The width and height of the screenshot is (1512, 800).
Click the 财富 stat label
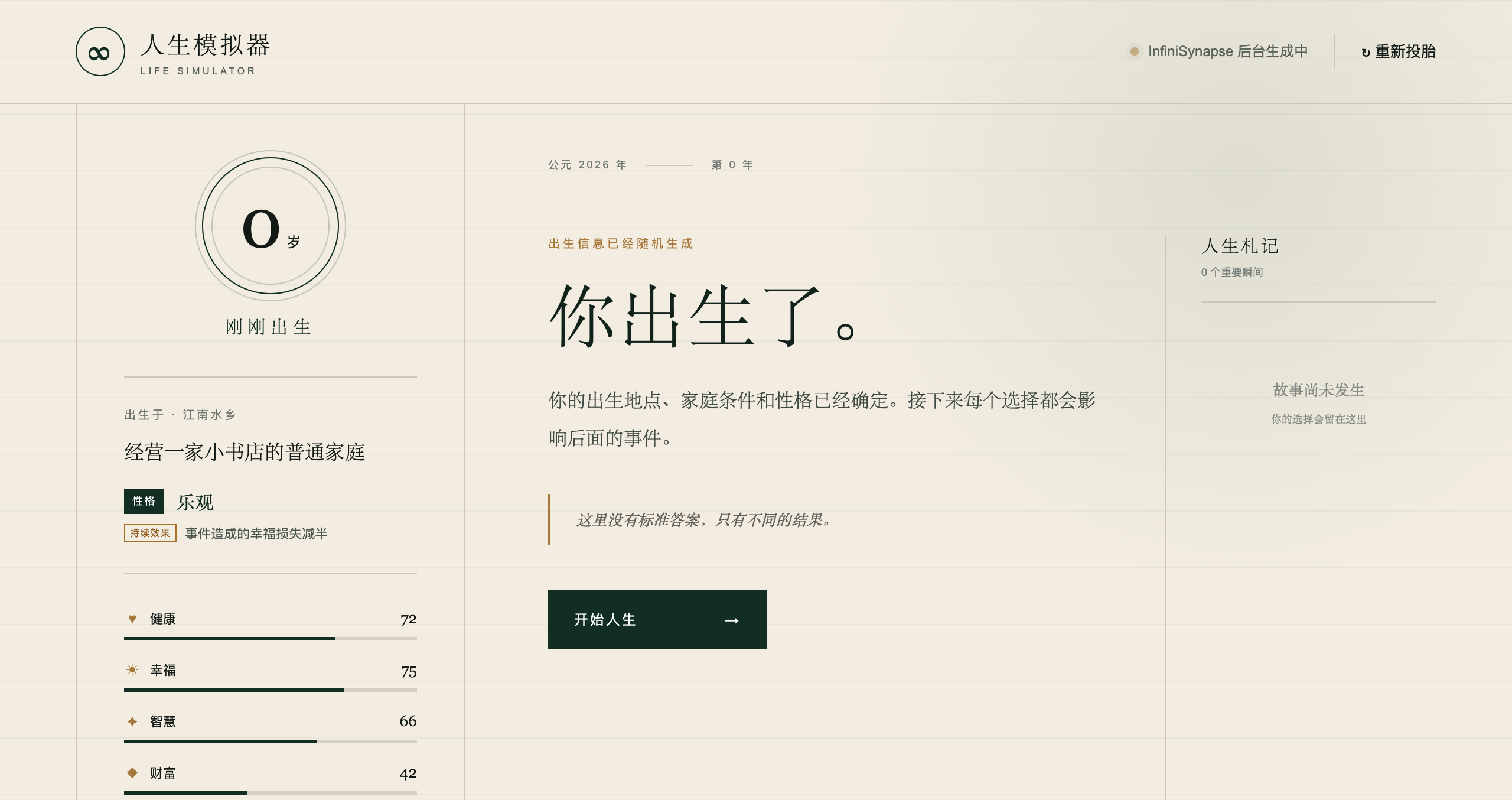[163, 773]
